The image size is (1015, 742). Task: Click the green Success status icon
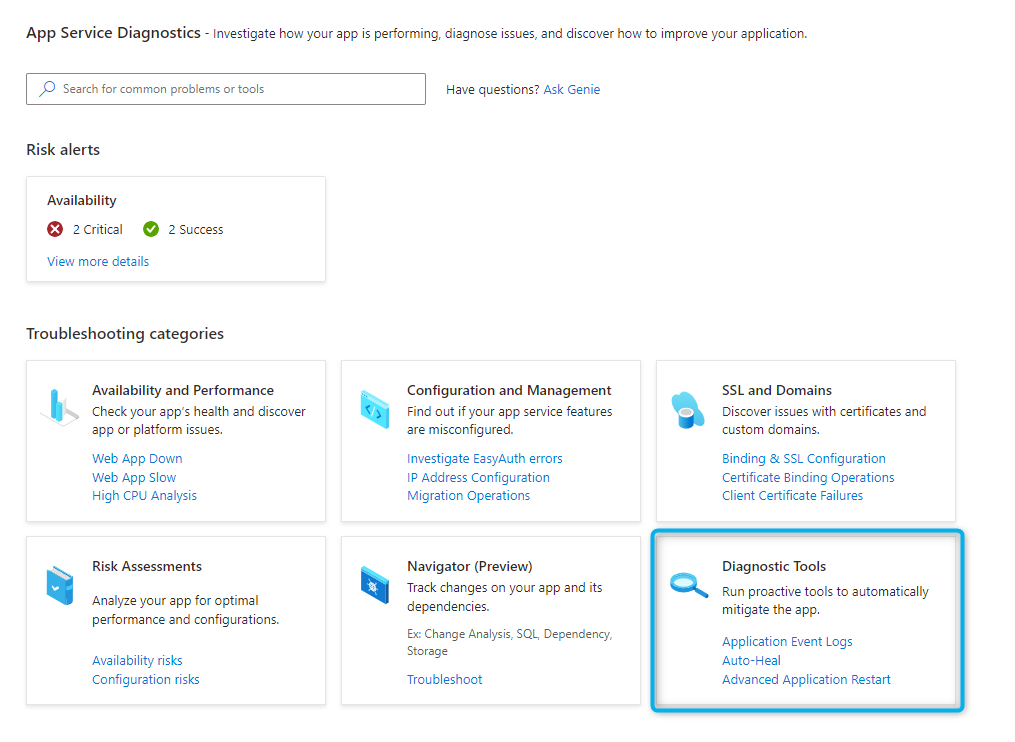[151, 229]
